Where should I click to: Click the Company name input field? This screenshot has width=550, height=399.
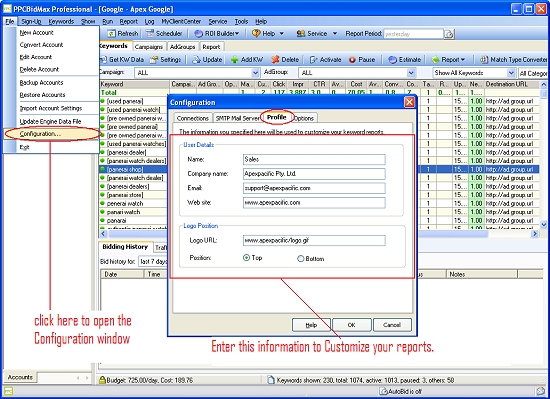tap(314, 174)
